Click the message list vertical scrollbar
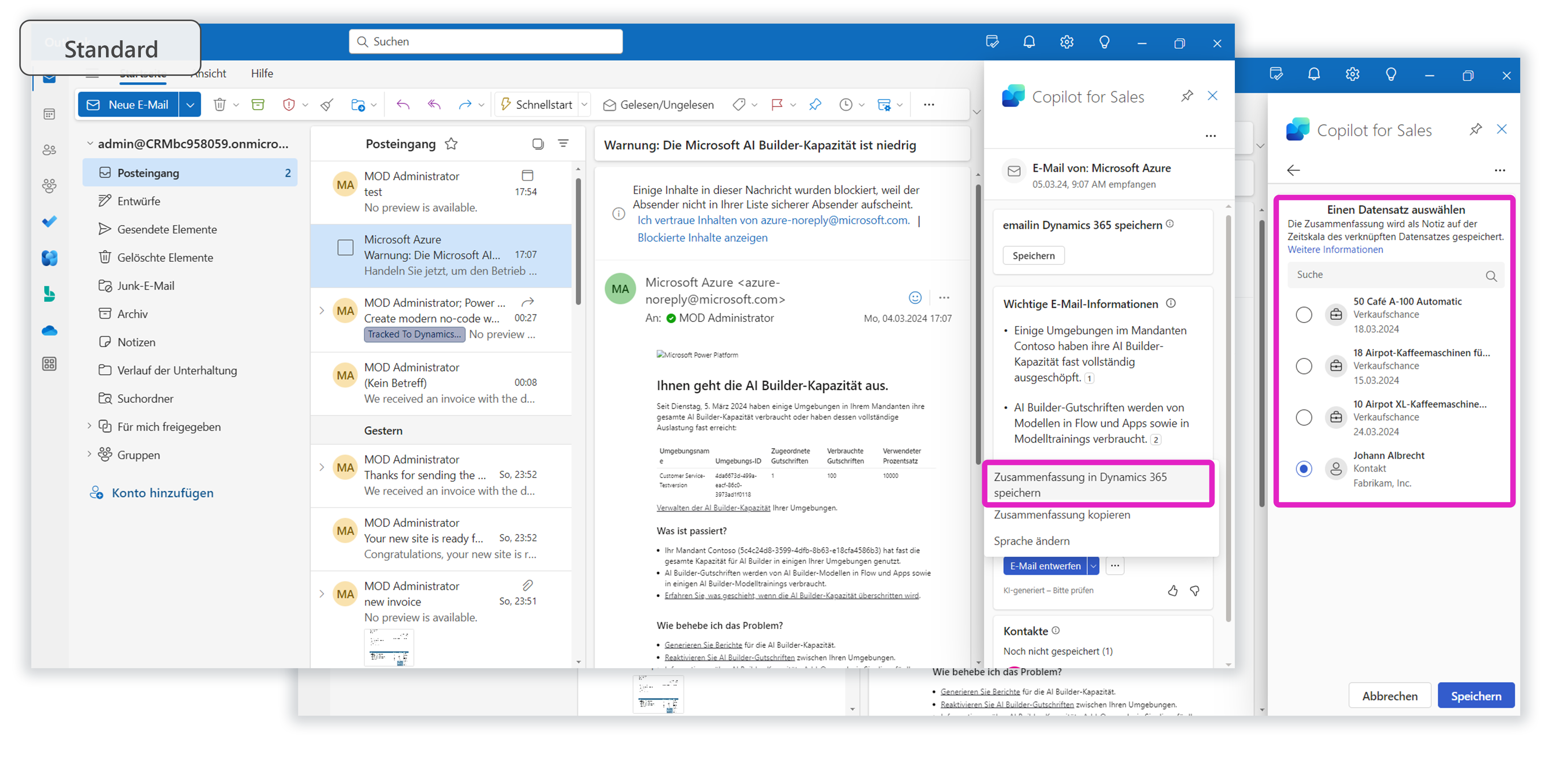This screenshot has width=1554, height=784. (578, 241)
